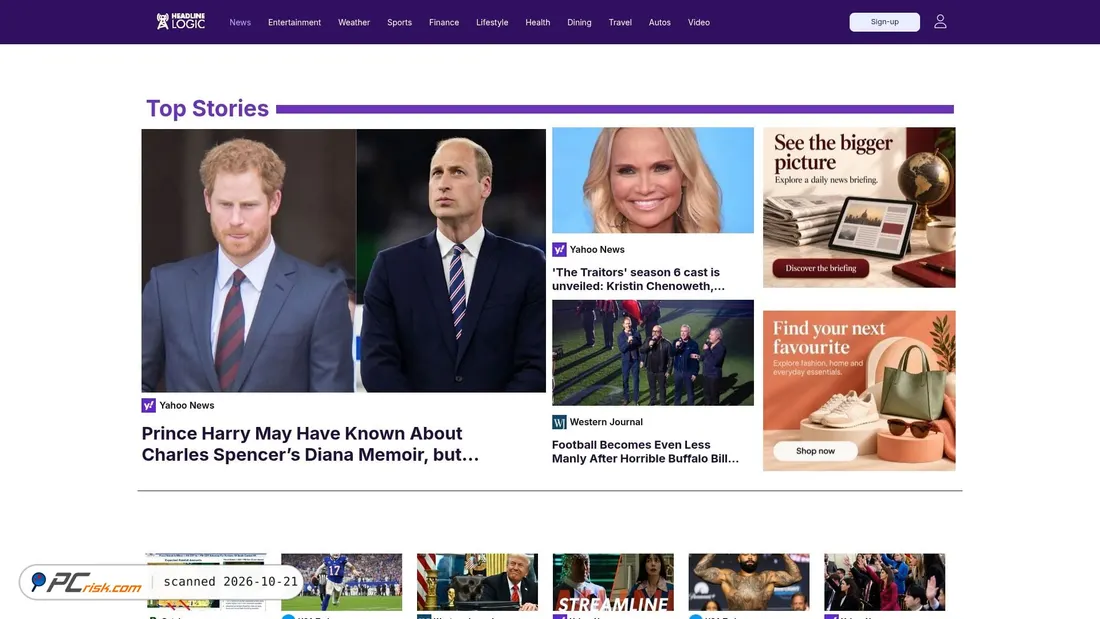1100x619 pixels.
Task: Go to the Travel section
Action: [620, 22]
